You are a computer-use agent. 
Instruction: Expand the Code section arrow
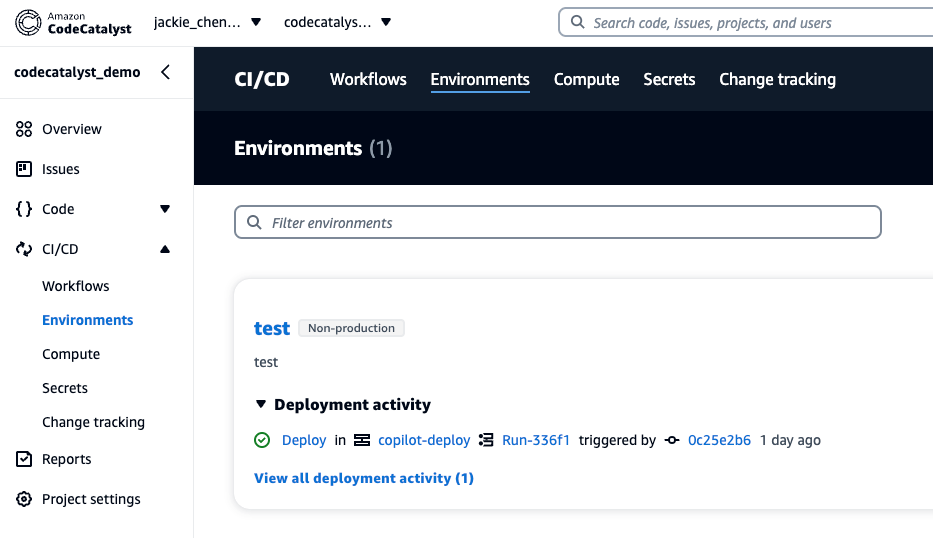click(x=165, y=209)
